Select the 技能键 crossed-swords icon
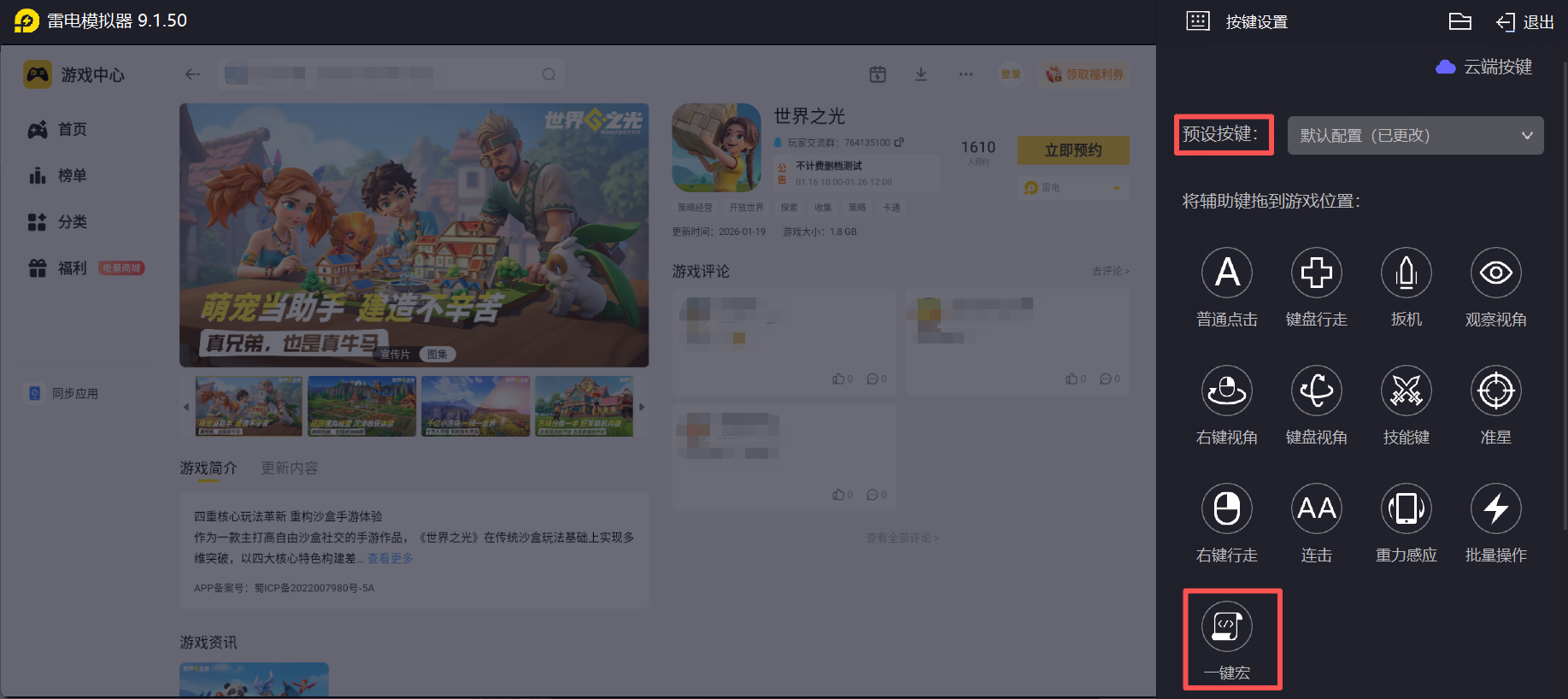The height and width of the screenshot is (699, 1568). point(1407,391)
